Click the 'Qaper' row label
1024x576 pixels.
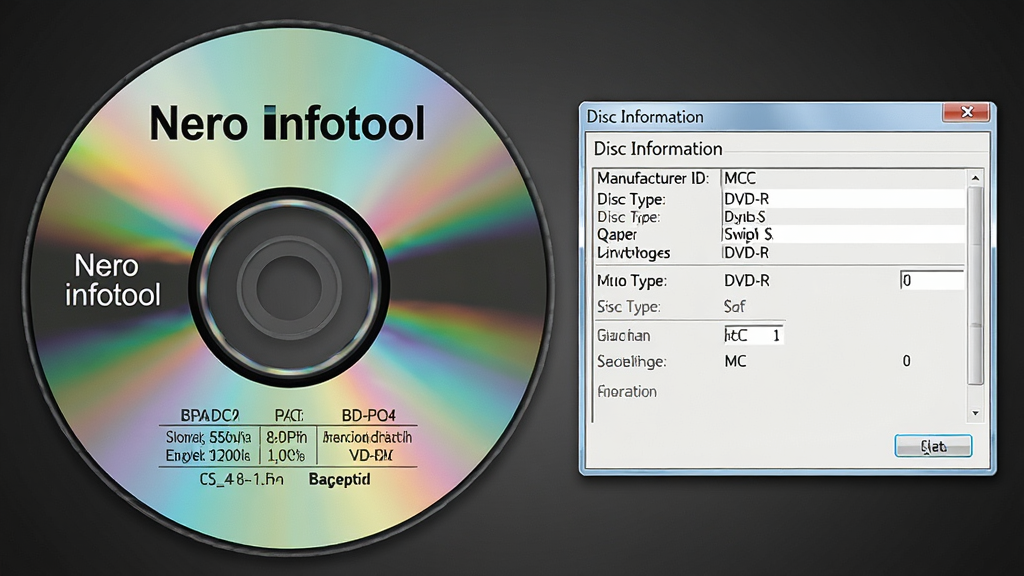coord(617,234)
